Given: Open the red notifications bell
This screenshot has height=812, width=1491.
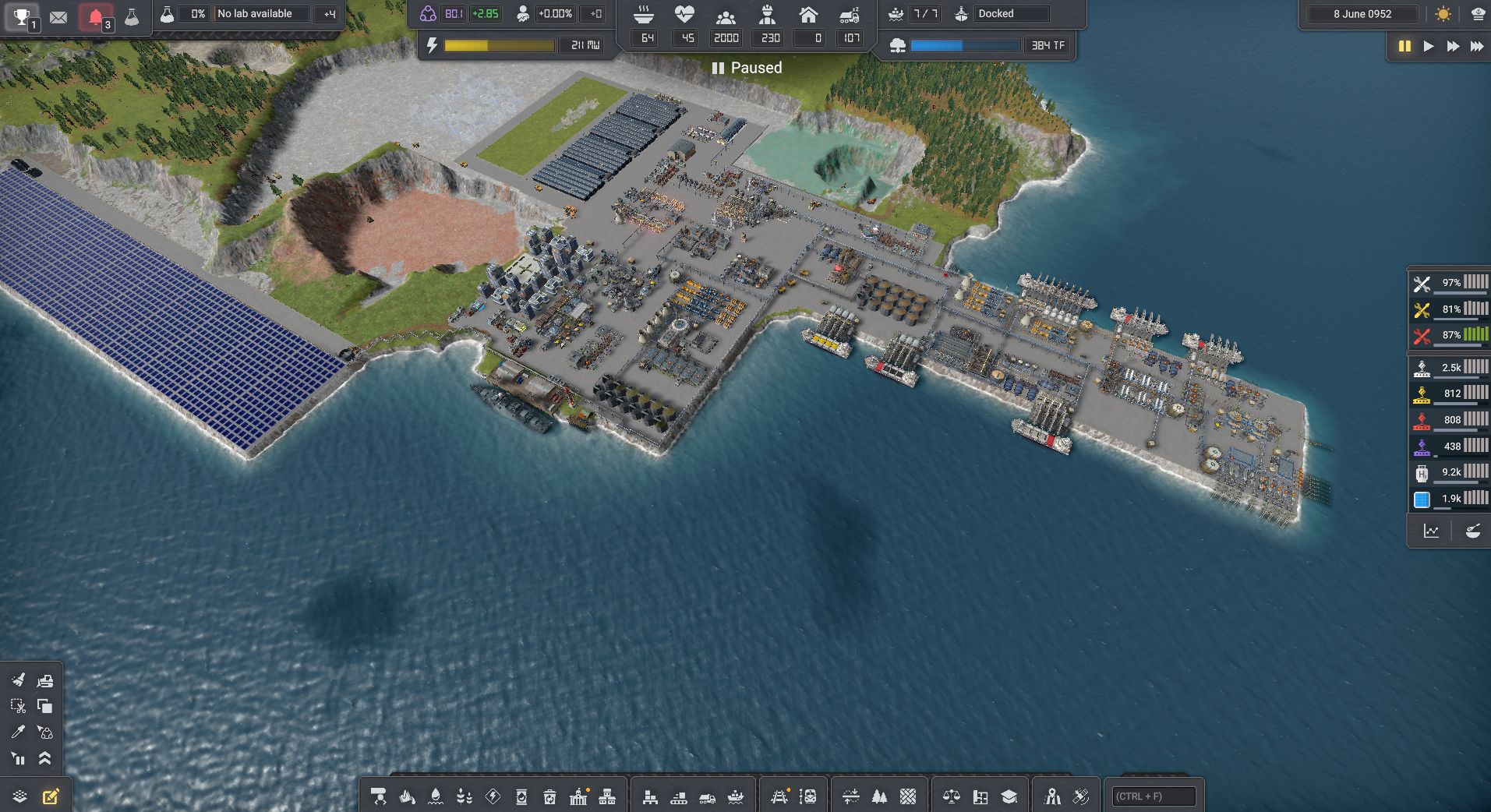Looking at the screenshot, I should [x=96, y=16].
